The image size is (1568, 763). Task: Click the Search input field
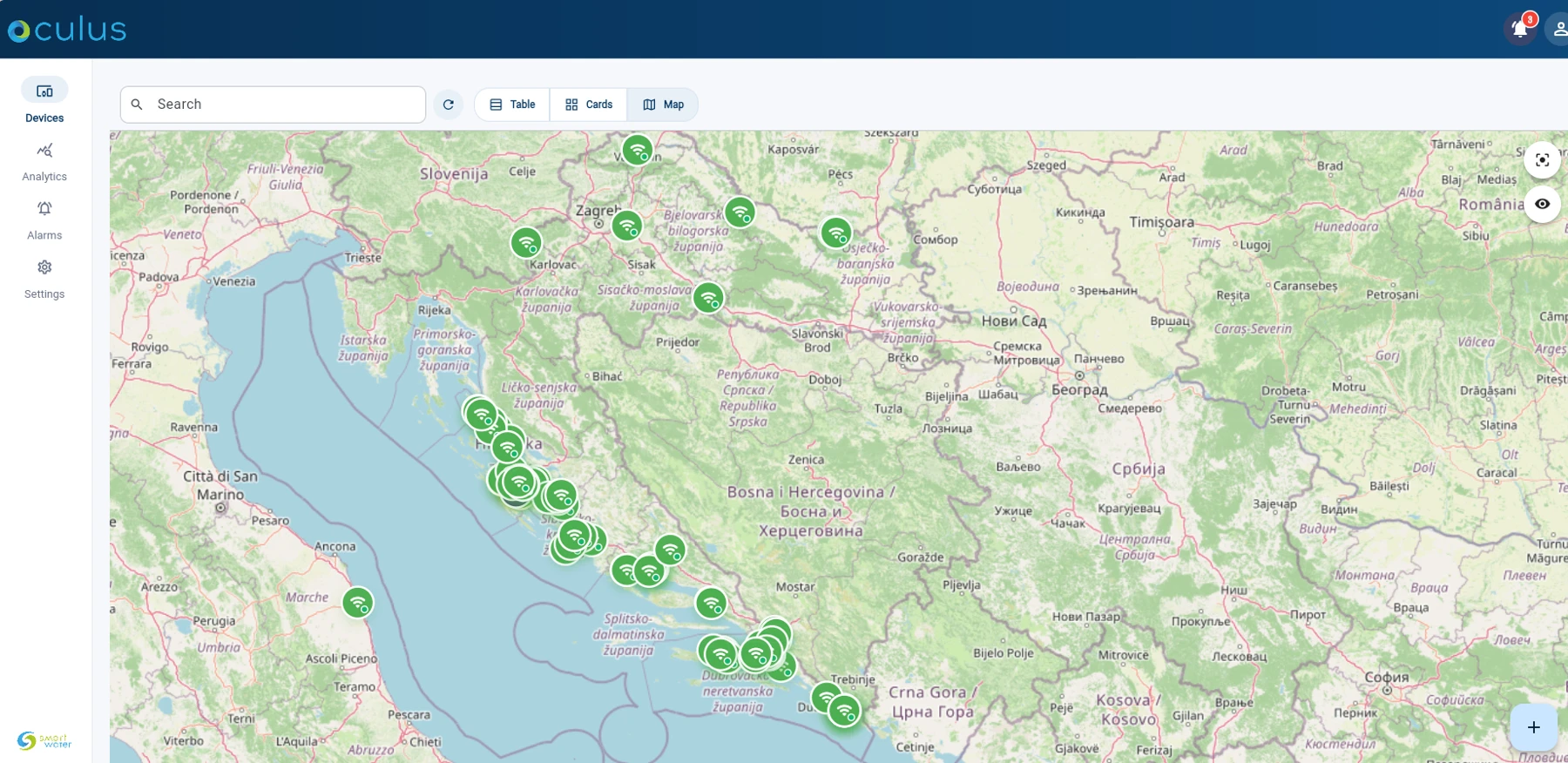click(x=274, y=105)
